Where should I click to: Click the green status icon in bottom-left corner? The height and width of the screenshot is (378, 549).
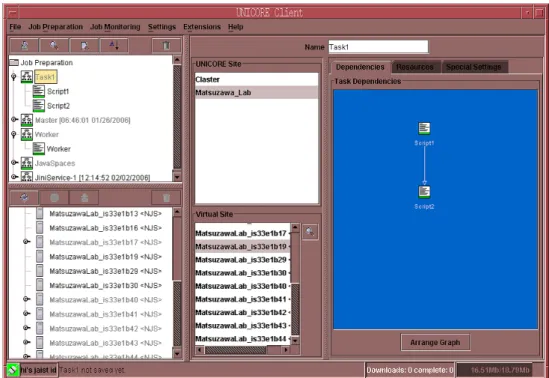click(x=13, y=370)
